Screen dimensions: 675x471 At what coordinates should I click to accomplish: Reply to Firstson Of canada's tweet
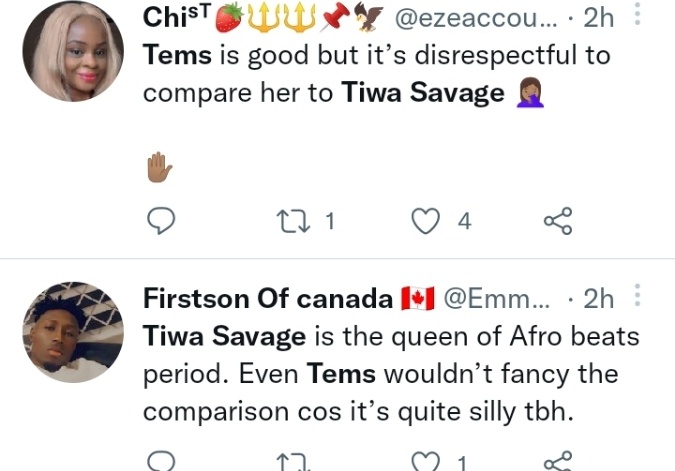point(161,462)
